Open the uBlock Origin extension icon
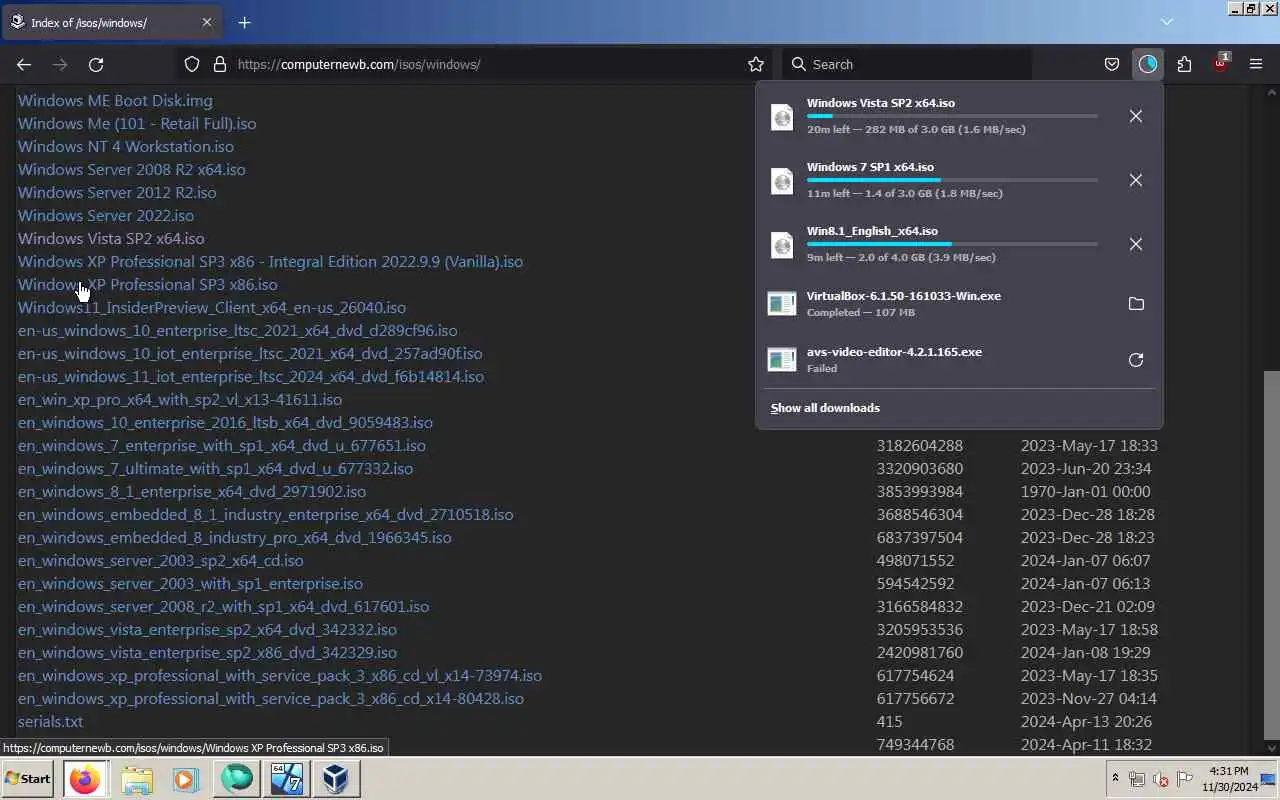The width and height of the screenshot is (1280, 800). (1220, 64)
